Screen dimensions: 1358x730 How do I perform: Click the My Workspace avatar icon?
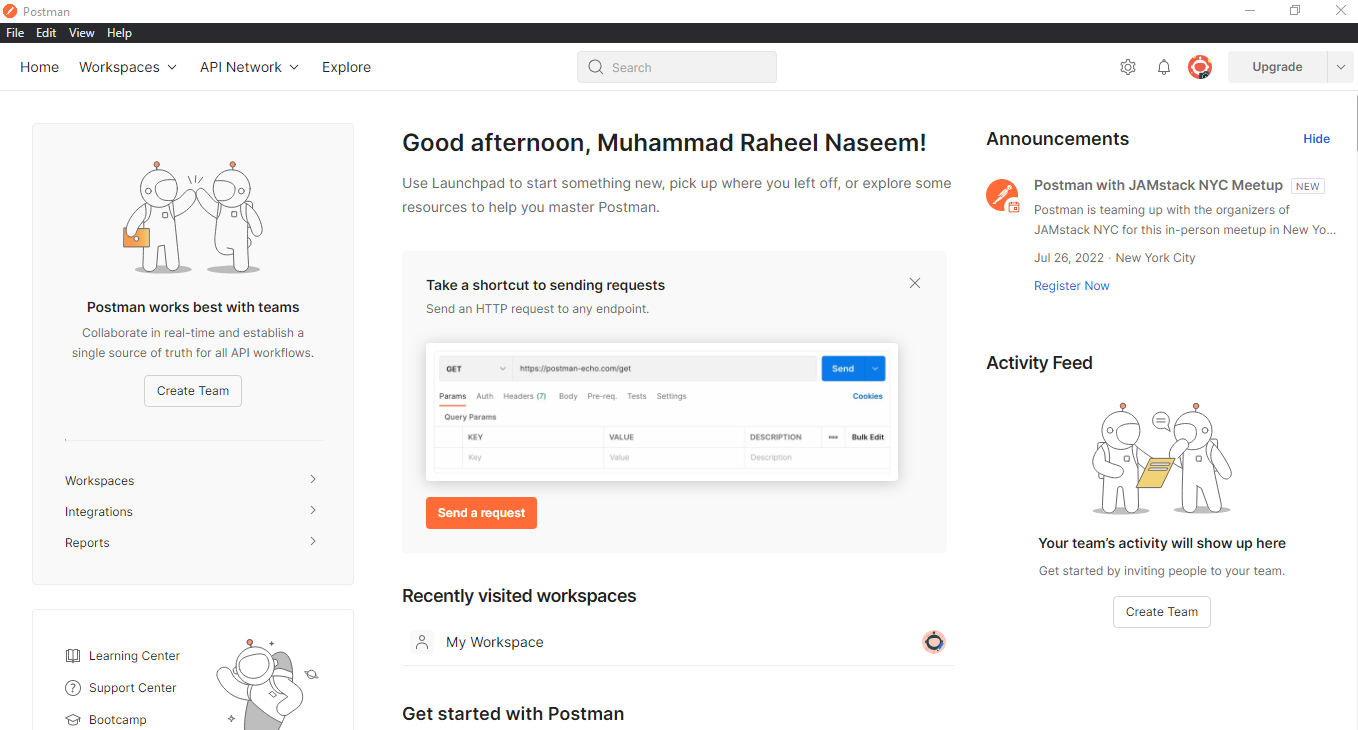422,642
